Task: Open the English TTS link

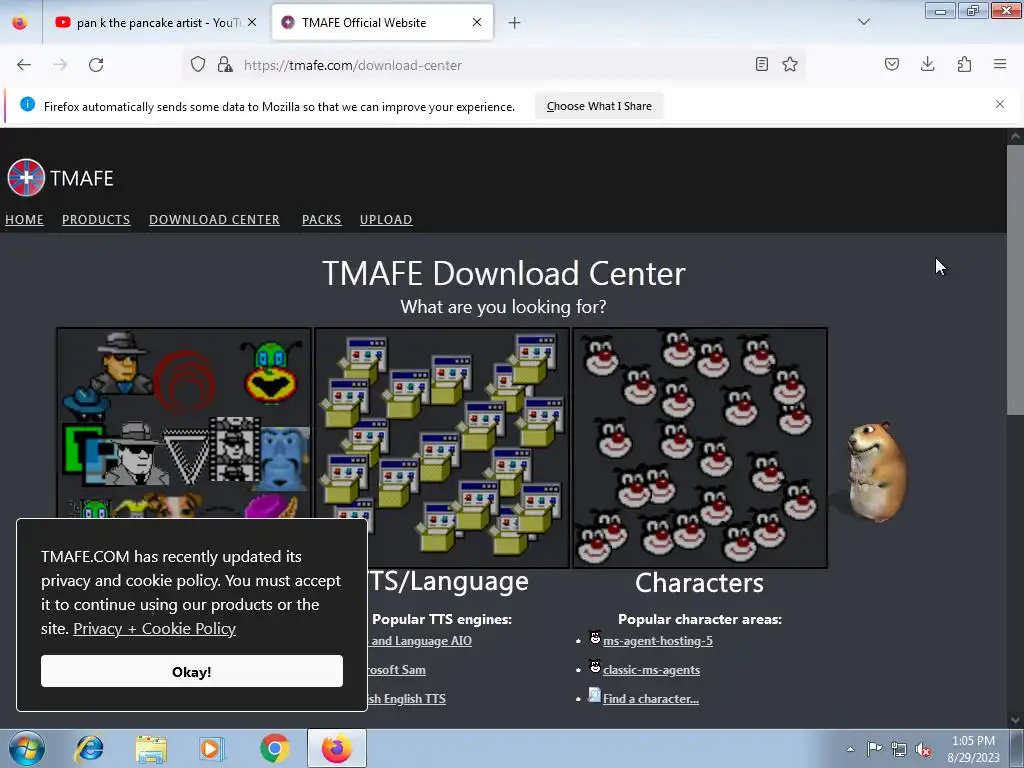Action: (x=408, y=699)
